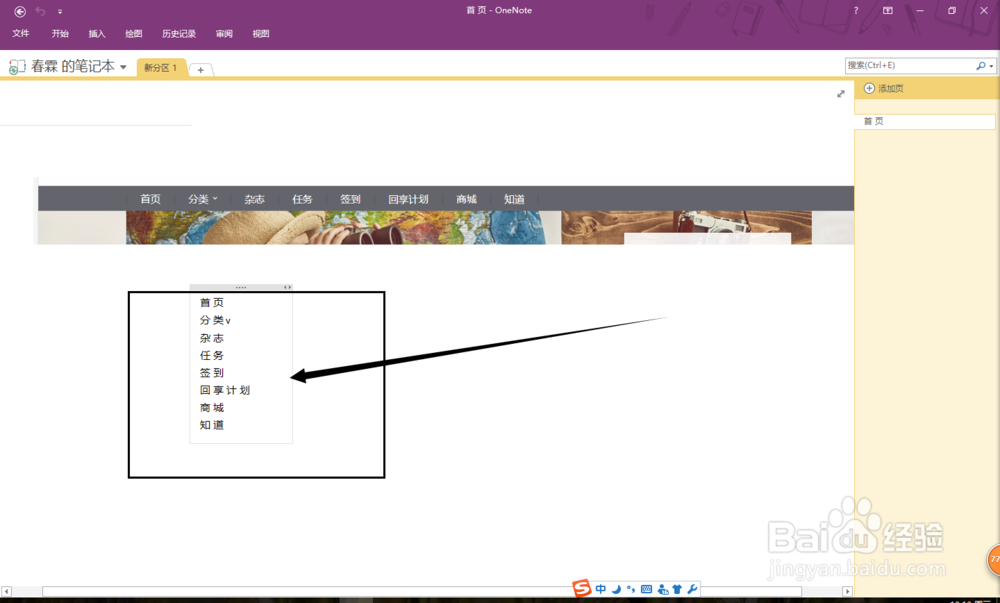Switch to the 插入 ribbon tab
This screenshot has height=603, width=1000.
click(x=97, y=33)
